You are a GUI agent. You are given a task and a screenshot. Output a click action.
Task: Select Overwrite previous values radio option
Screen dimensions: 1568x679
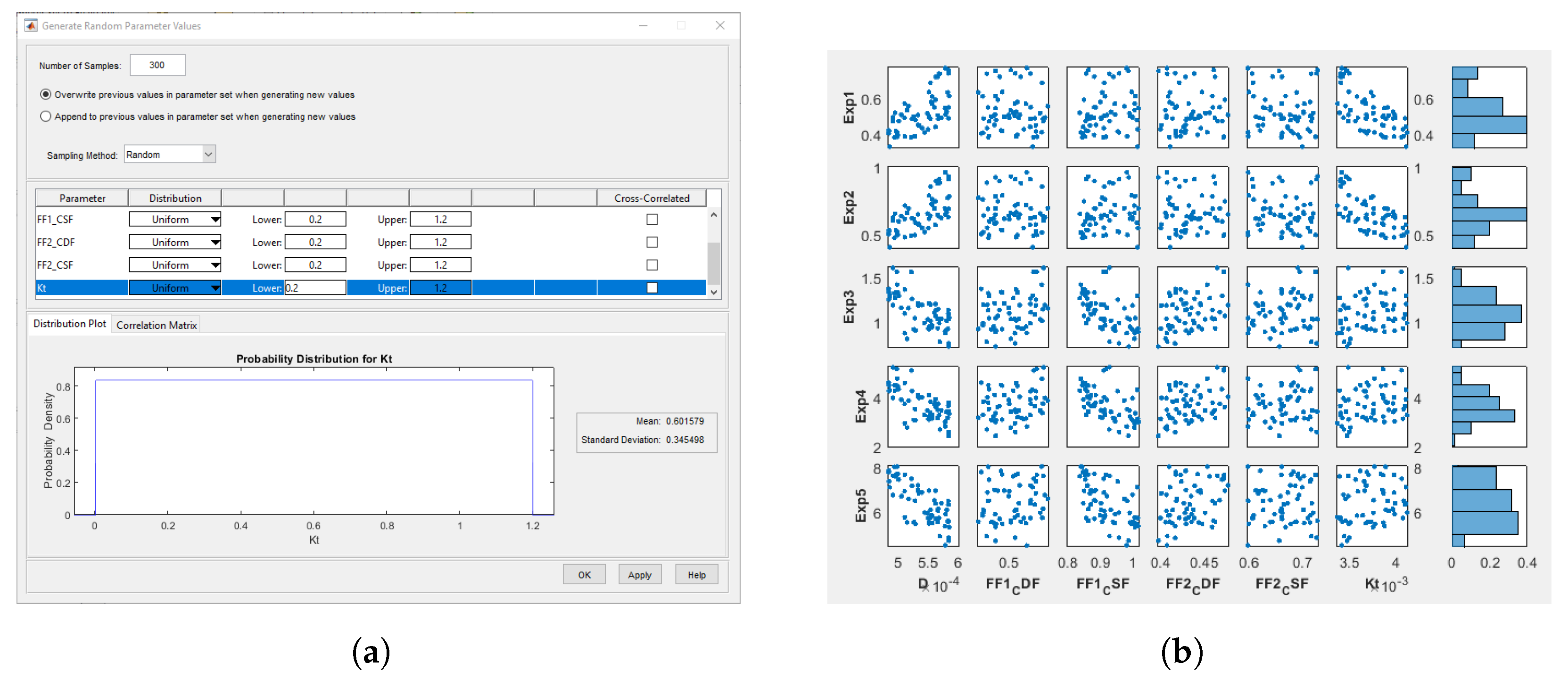click(x=46, y=94)
